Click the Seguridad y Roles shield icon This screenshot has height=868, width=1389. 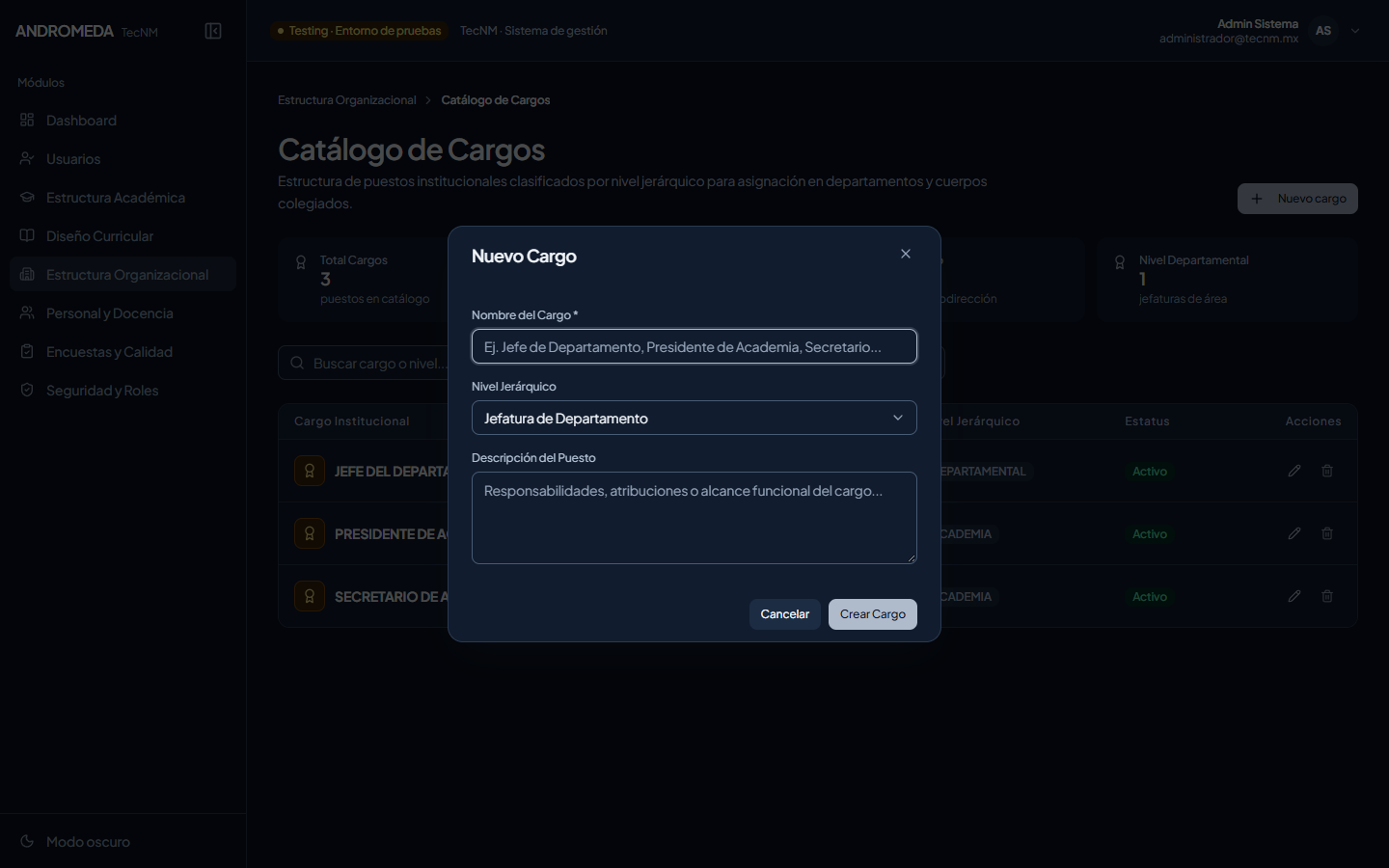pyautogui.click(x=27, y=390)
